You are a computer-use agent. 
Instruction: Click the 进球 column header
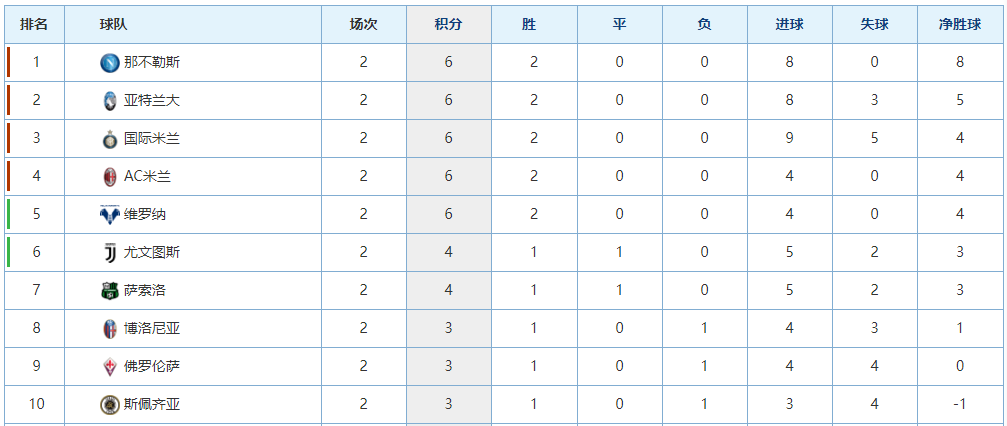tap(789, 24)
